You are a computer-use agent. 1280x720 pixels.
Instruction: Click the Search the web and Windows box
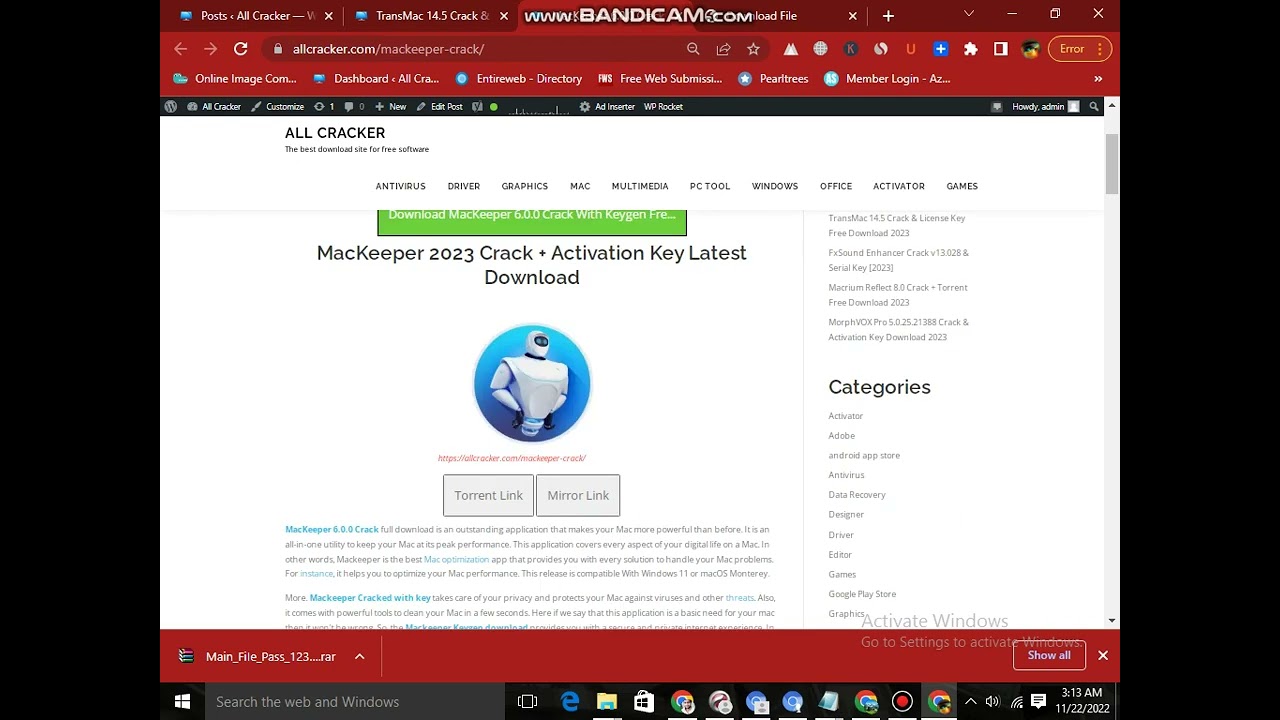tap(356, 702)
